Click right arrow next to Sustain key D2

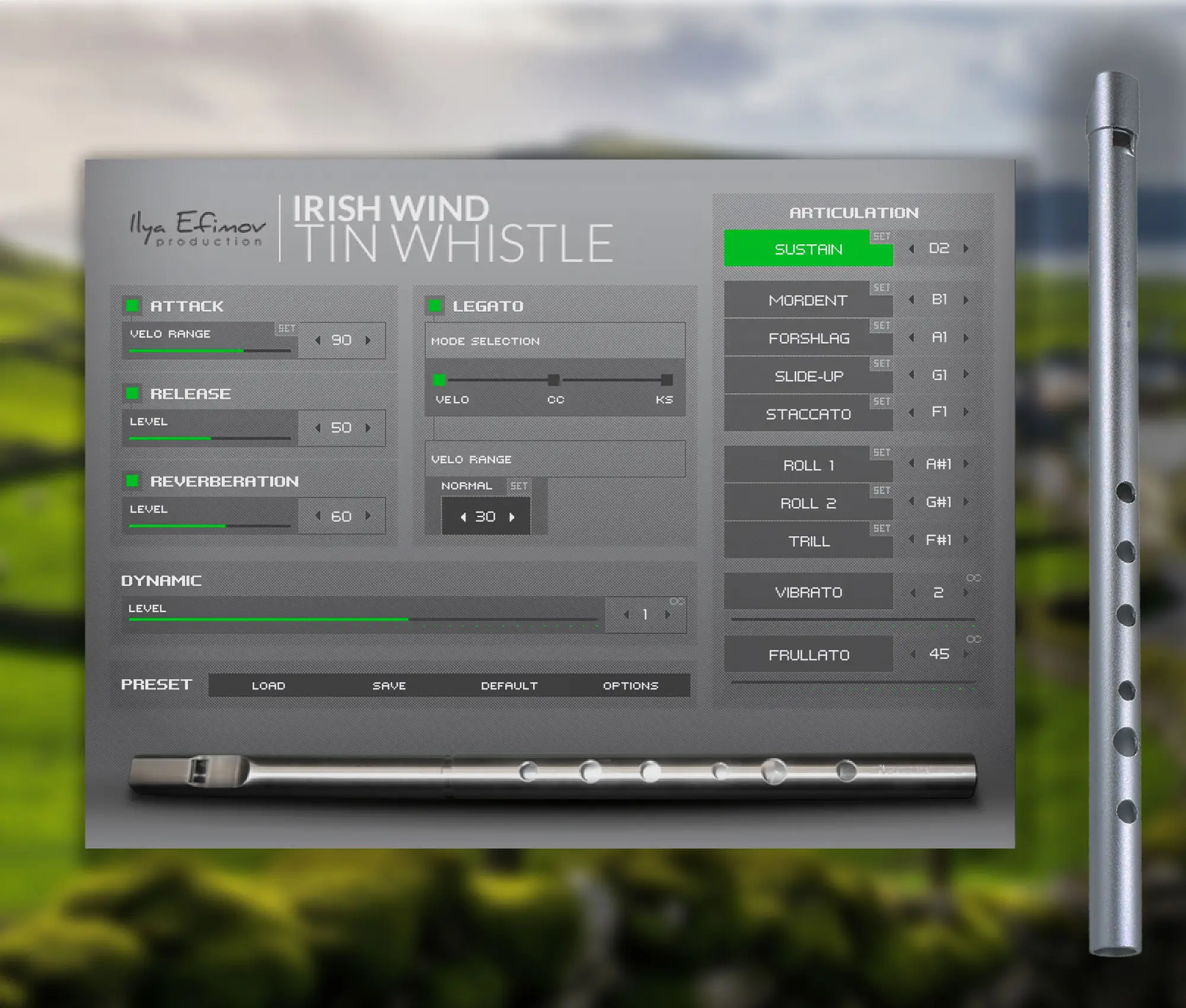coord(966,248)
